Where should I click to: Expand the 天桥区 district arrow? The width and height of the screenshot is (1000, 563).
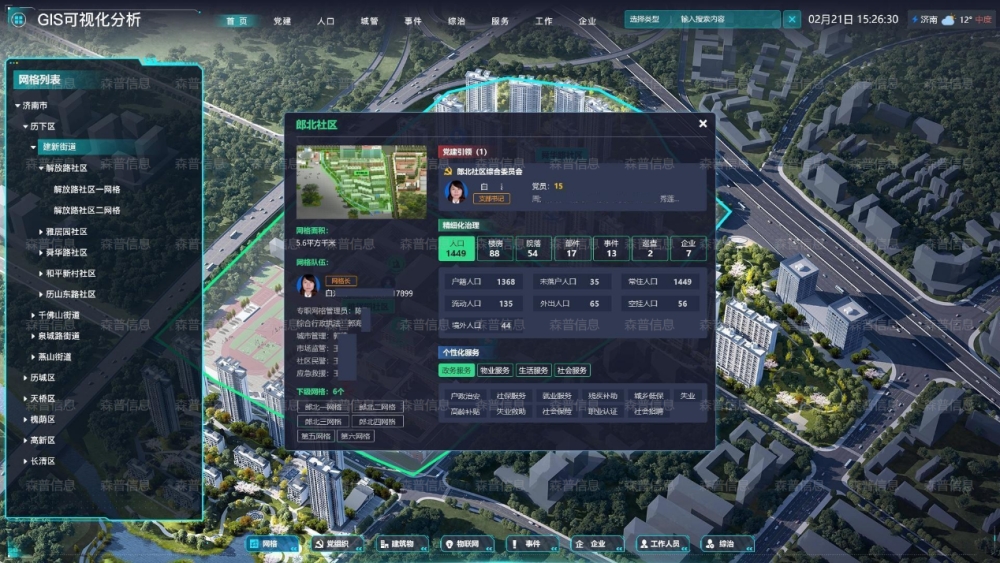pos(25,398)
